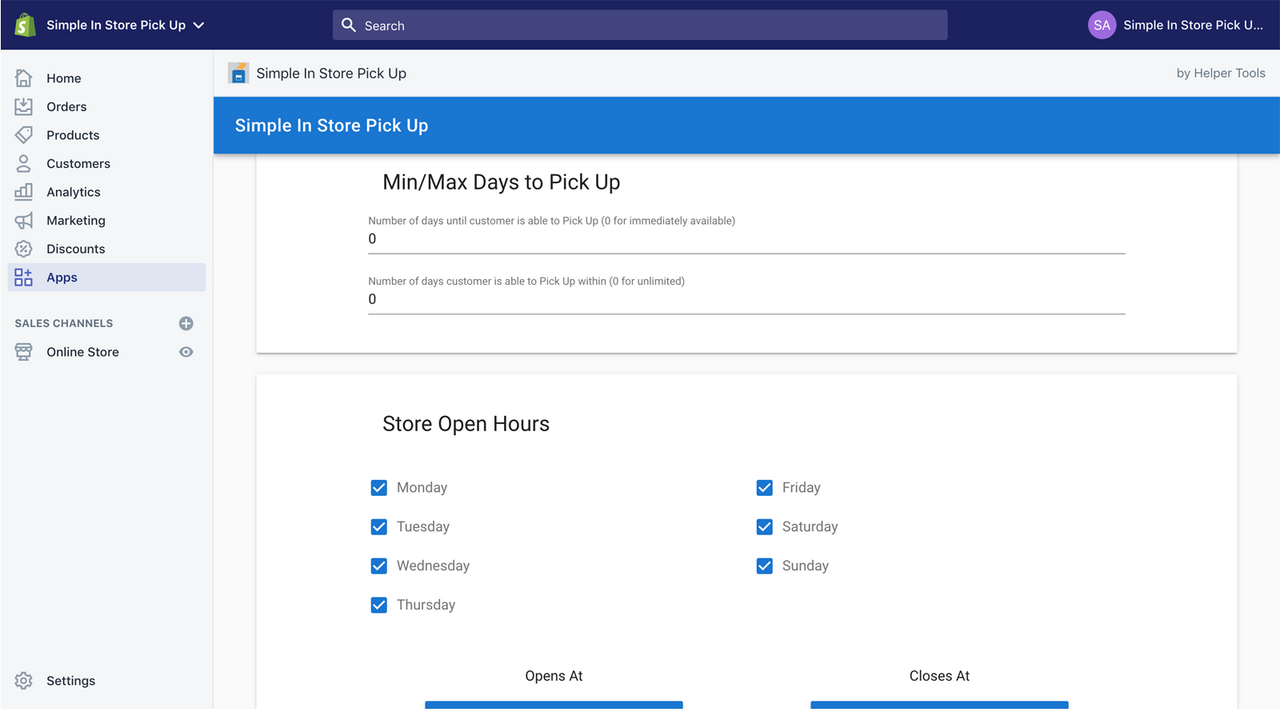Select the Online Store menu entry
Image resolution: width=1280 pixels, height=720 pixels.
click(83, 352)
